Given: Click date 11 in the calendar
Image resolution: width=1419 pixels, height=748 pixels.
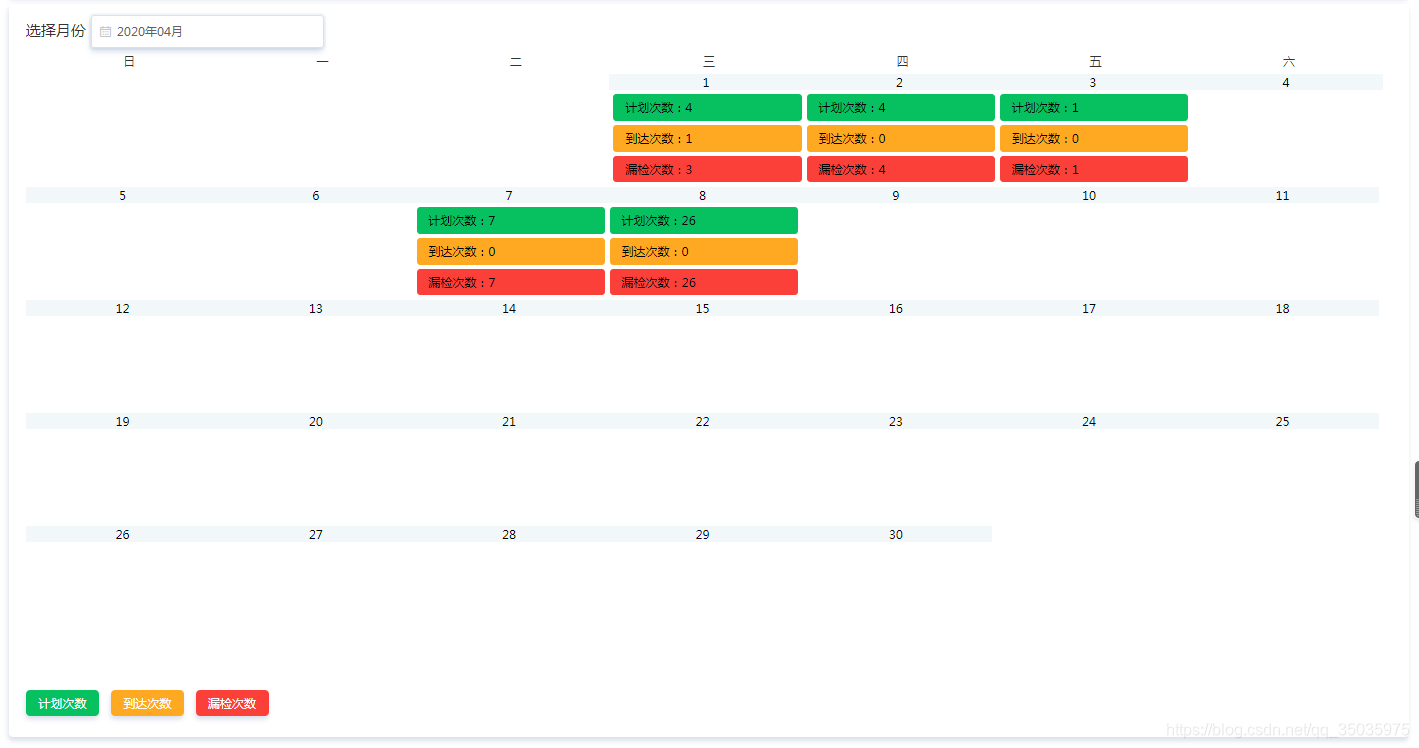Looking at the screenshot, I should click(x=1282, y=195).
